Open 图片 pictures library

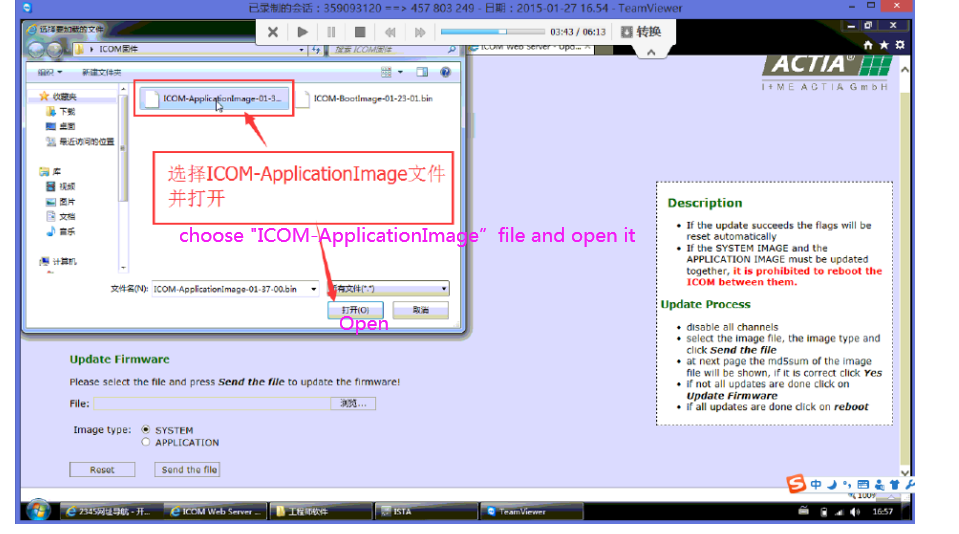61,201
